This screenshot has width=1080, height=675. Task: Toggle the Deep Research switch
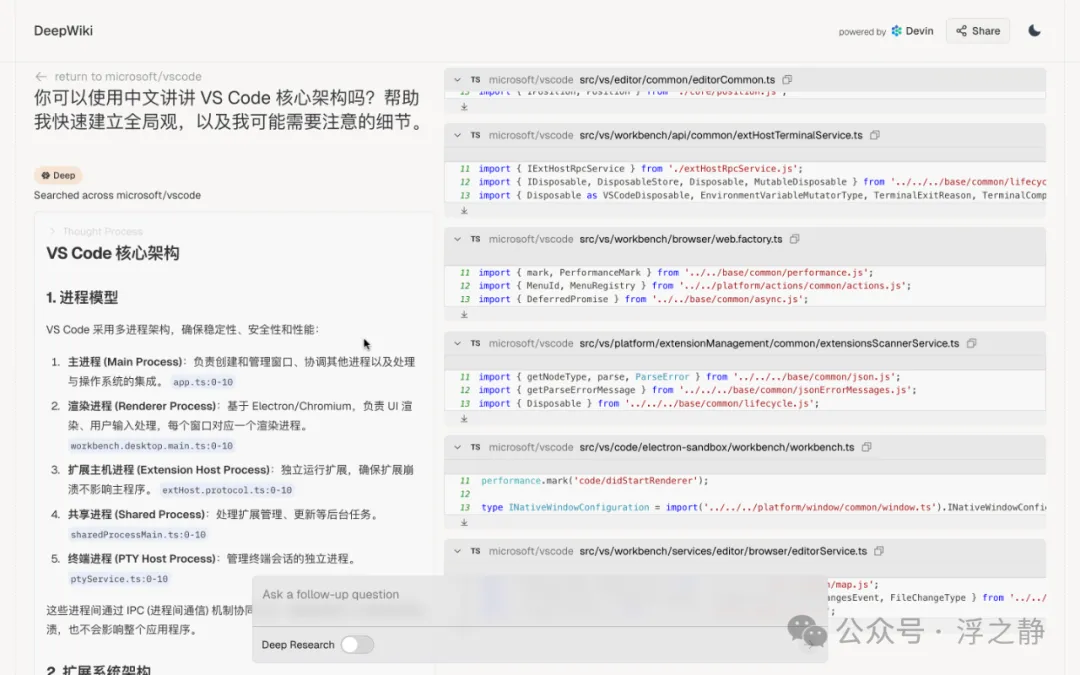357,645
